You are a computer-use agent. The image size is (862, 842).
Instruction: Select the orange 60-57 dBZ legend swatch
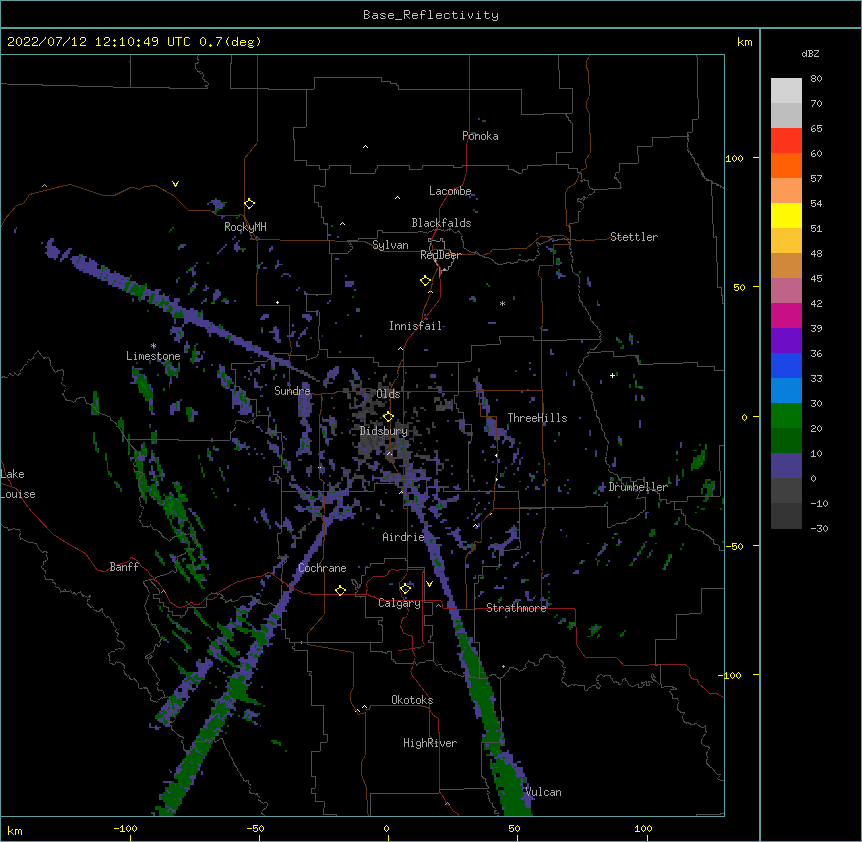click(x=786, y=165)
